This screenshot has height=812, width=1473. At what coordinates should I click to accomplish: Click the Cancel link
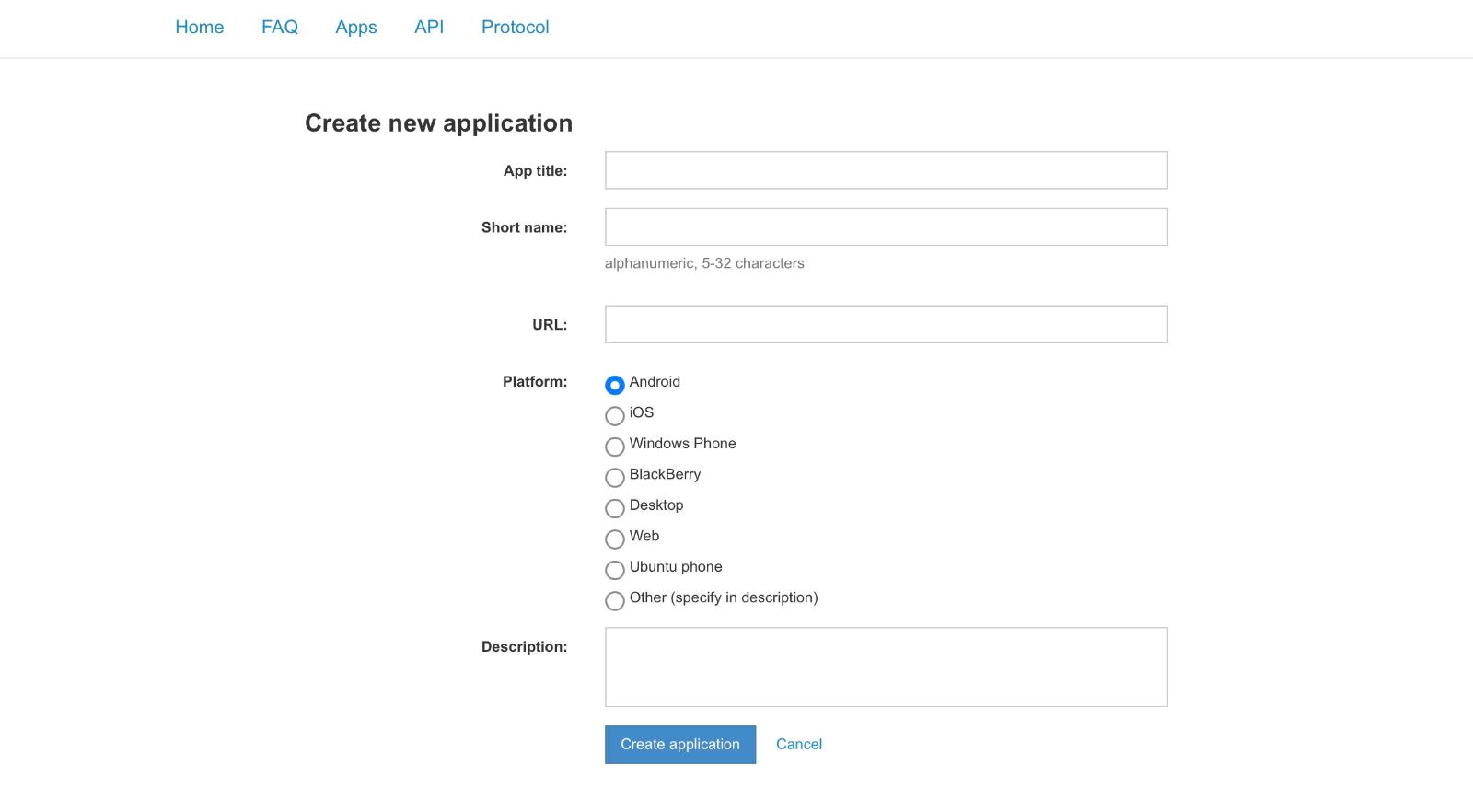pos(798,745)
